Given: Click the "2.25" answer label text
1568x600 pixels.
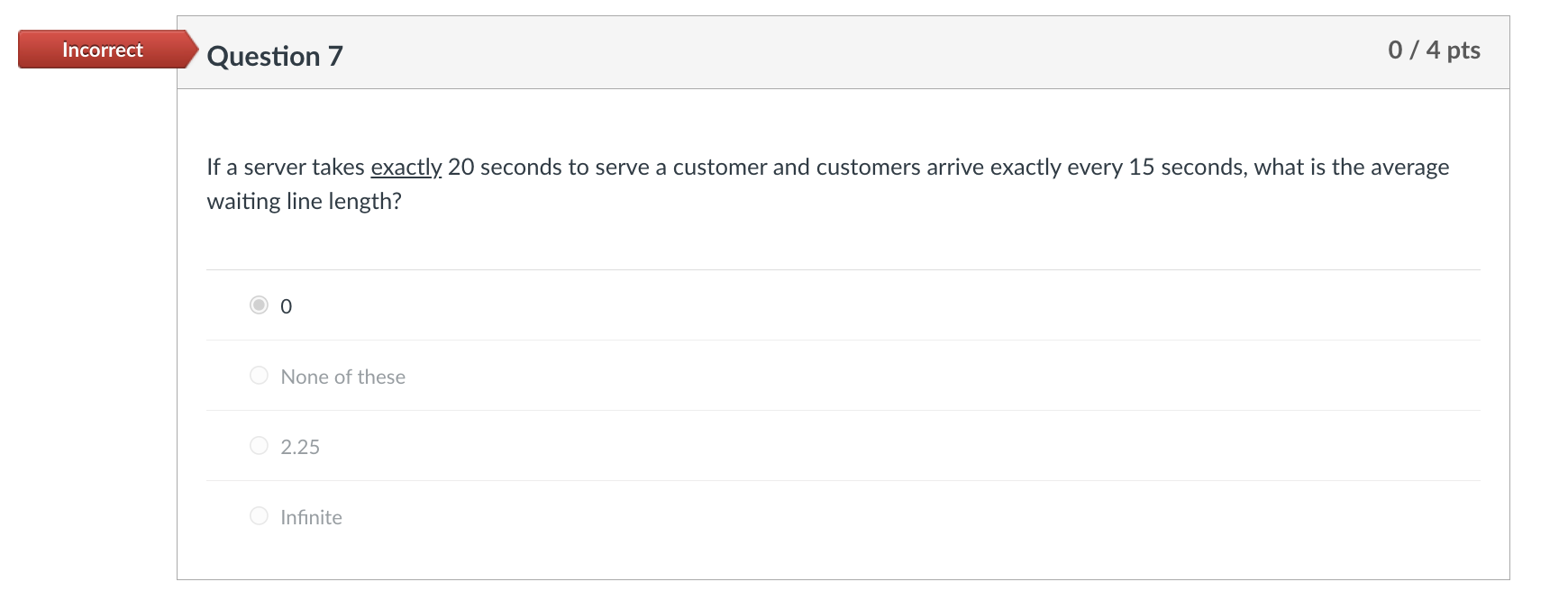Looking at the screenshot, I should pyautogui.click(x=300, y=446).
